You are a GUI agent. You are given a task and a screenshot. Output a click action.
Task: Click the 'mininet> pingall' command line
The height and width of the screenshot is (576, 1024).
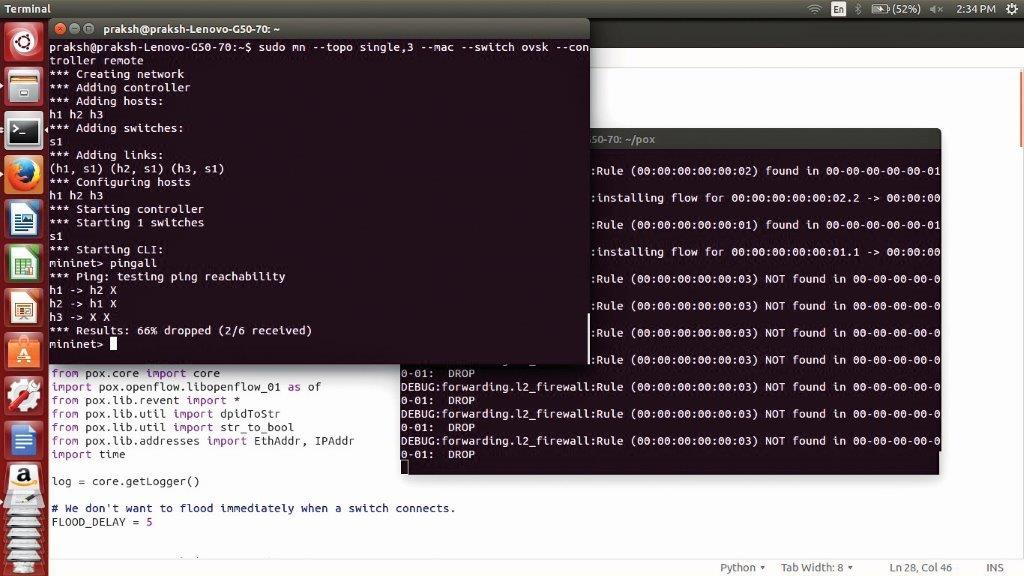(x=103, y=263)
